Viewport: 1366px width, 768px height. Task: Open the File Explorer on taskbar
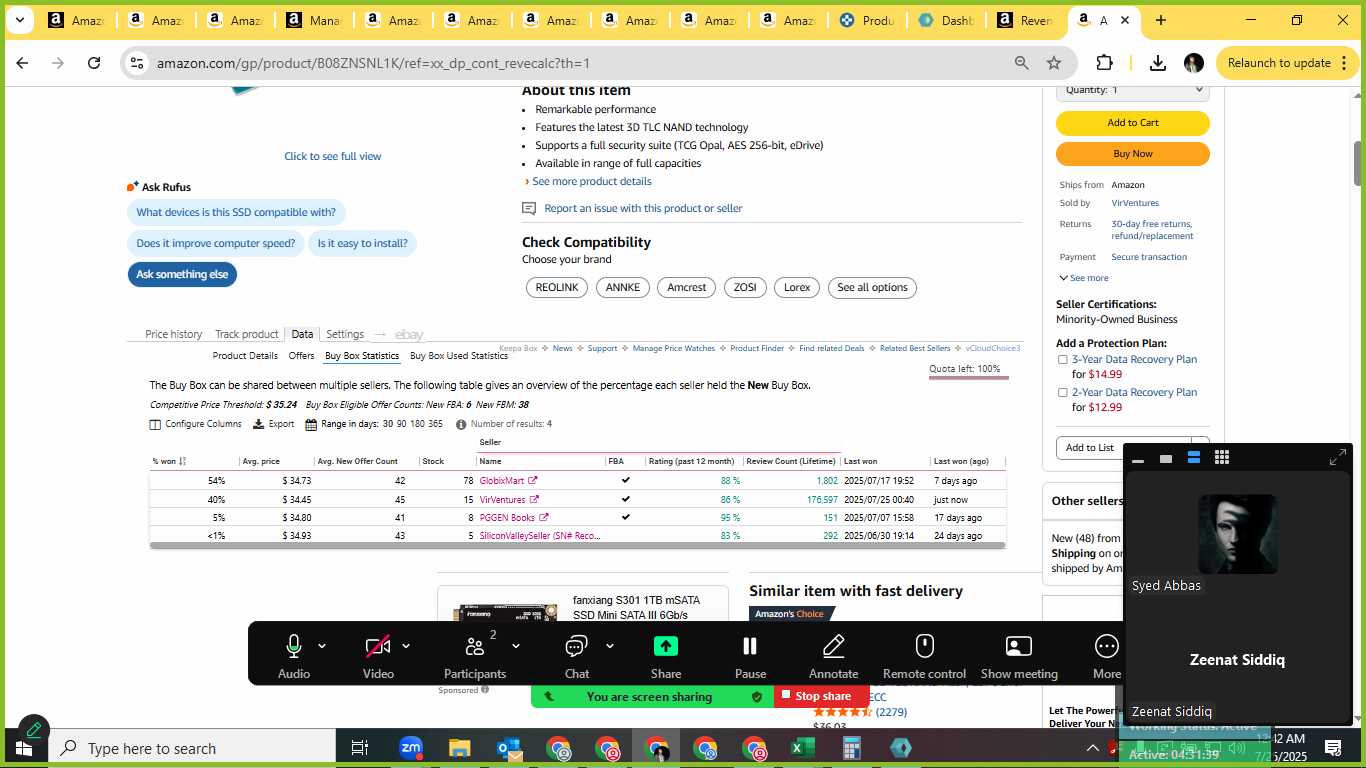pos(459,748)
